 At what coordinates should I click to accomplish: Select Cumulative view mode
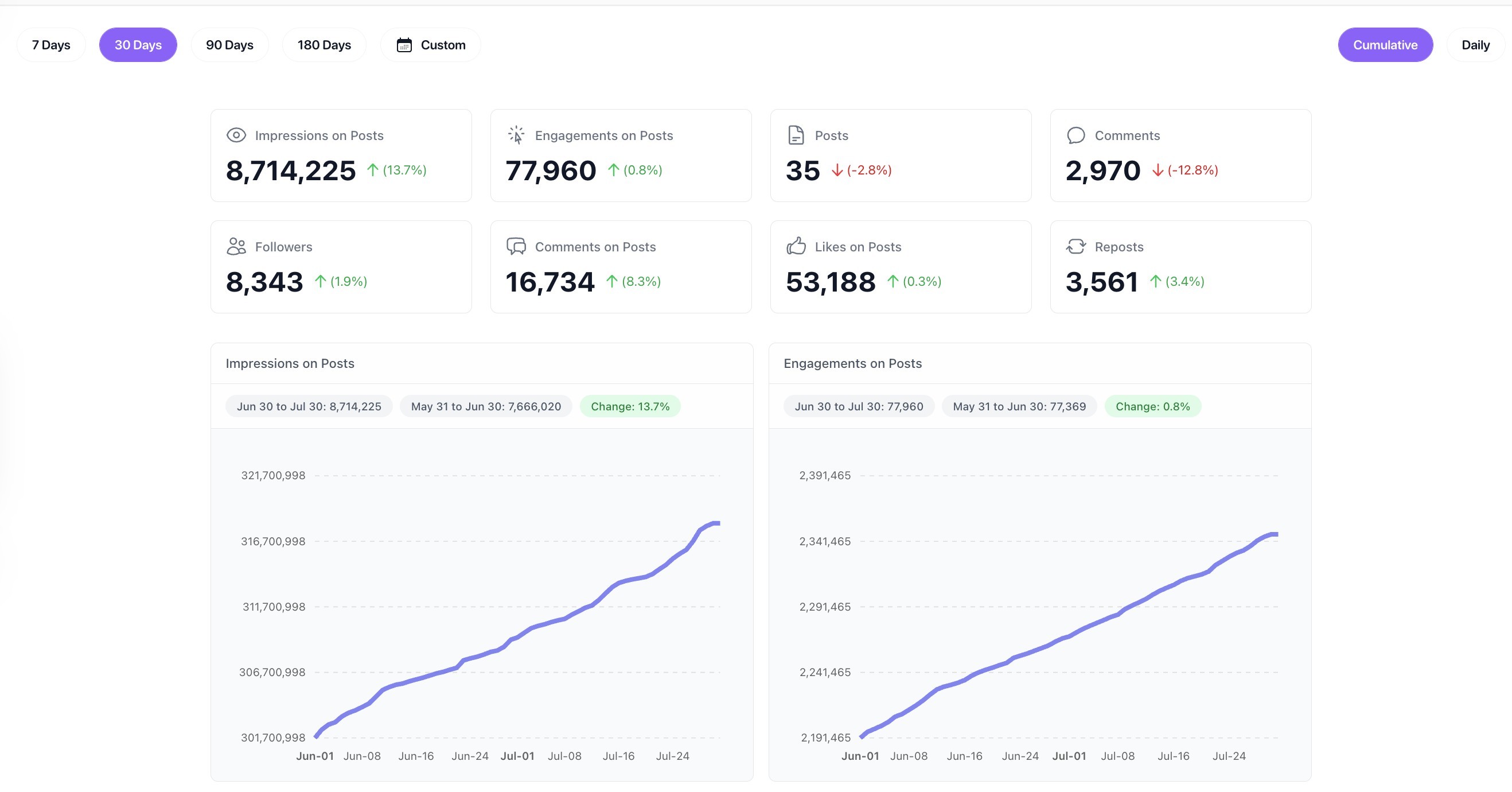point(1385,45)
